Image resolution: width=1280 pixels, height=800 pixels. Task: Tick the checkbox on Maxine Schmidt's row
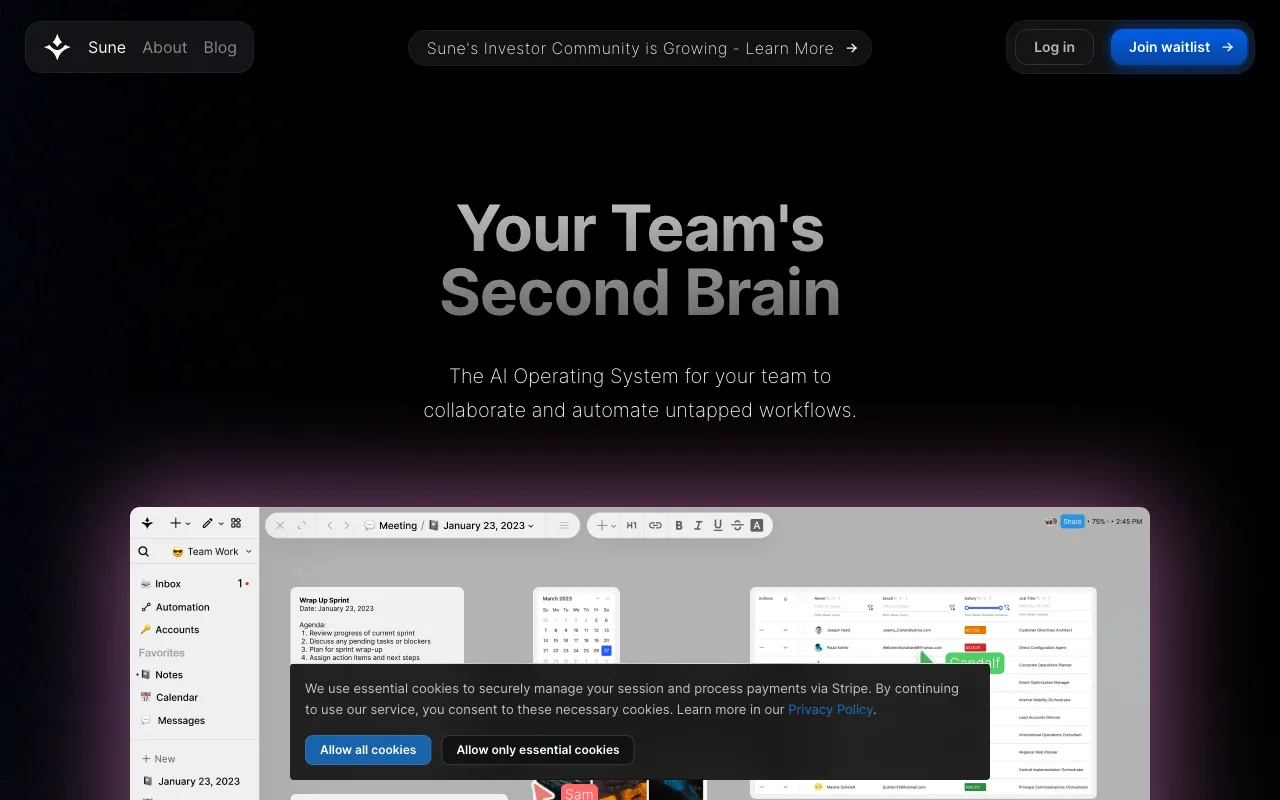(801, 787)
